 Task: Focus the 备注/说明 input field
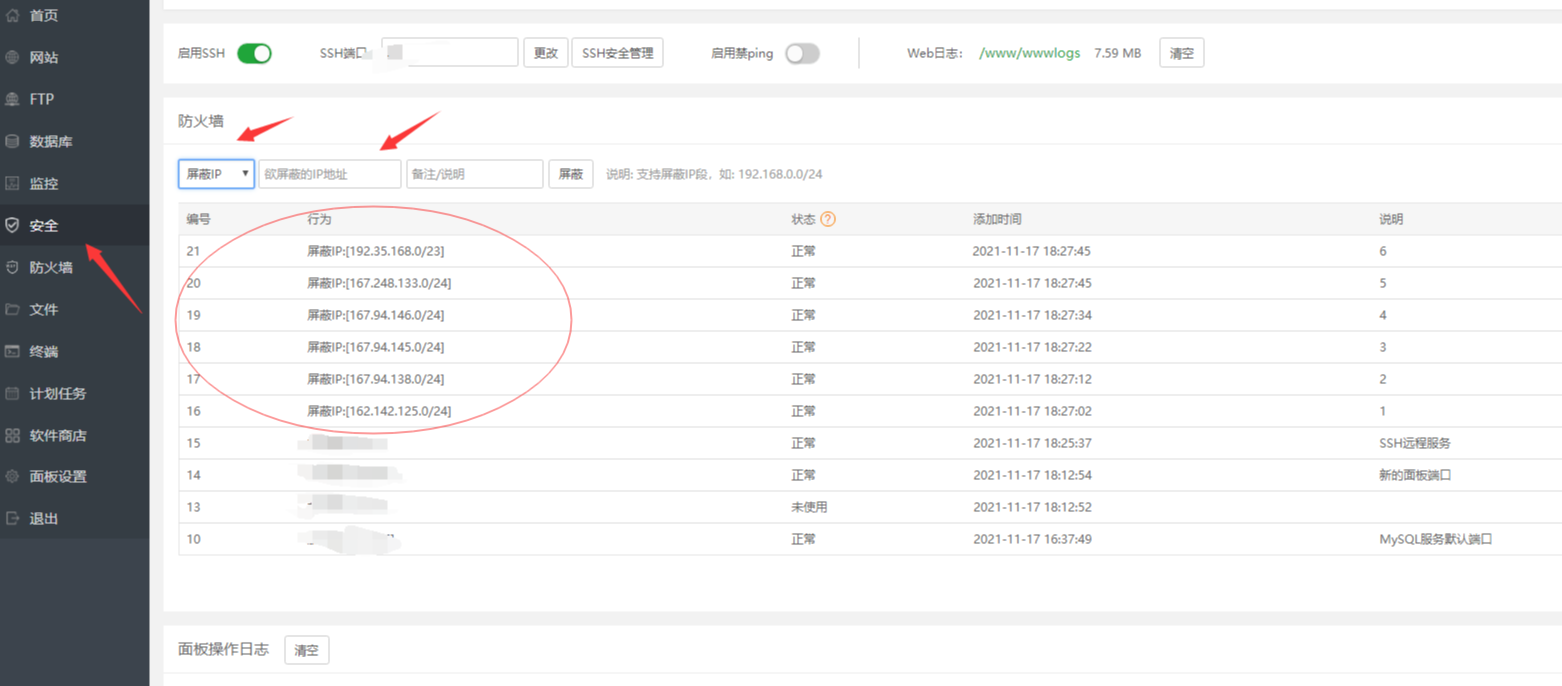pyautogui.click(x=475, y=174)
